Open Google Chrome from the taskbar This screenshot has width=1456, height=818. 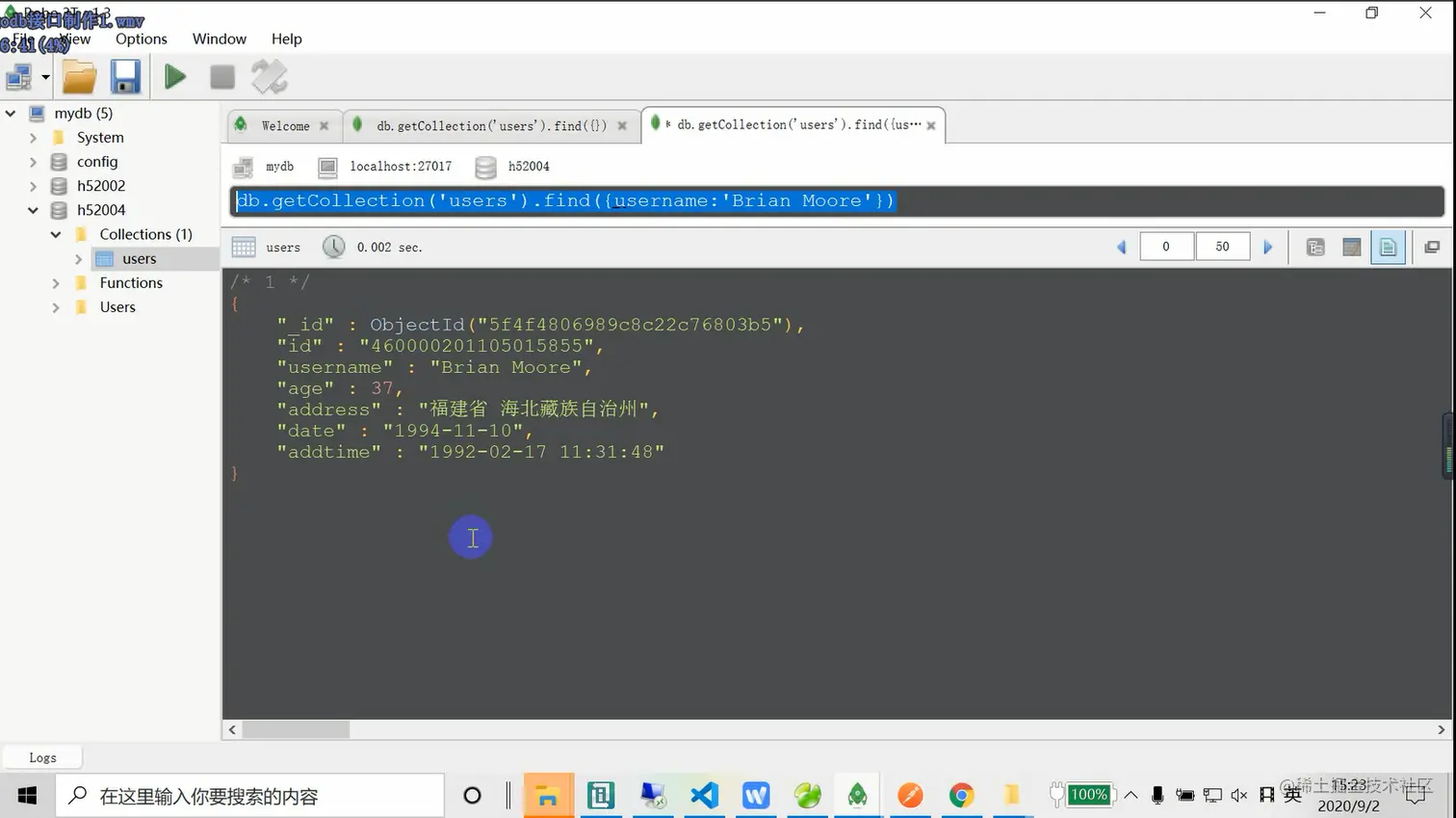(961, 796)
